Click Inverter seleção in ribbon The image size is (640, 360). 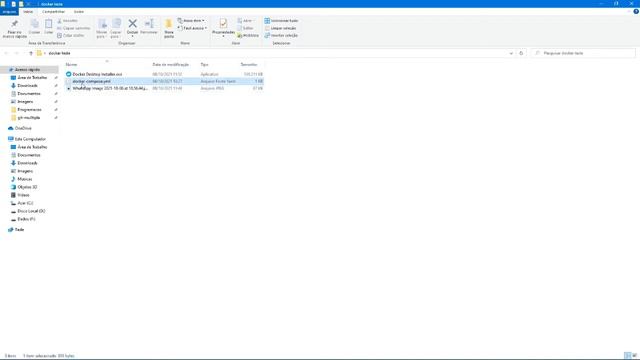[x=281, y=36]
